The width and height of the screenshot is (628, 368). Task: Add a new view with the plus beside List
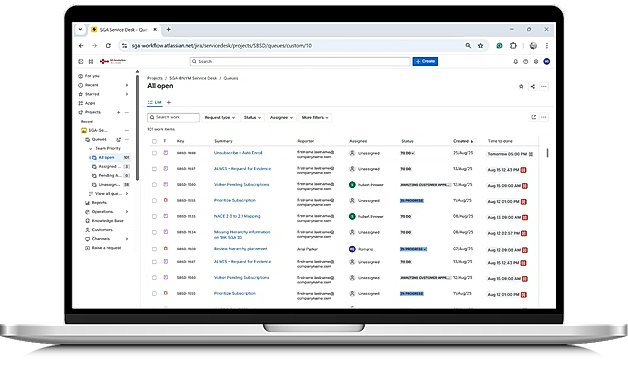tap(169, 103)
